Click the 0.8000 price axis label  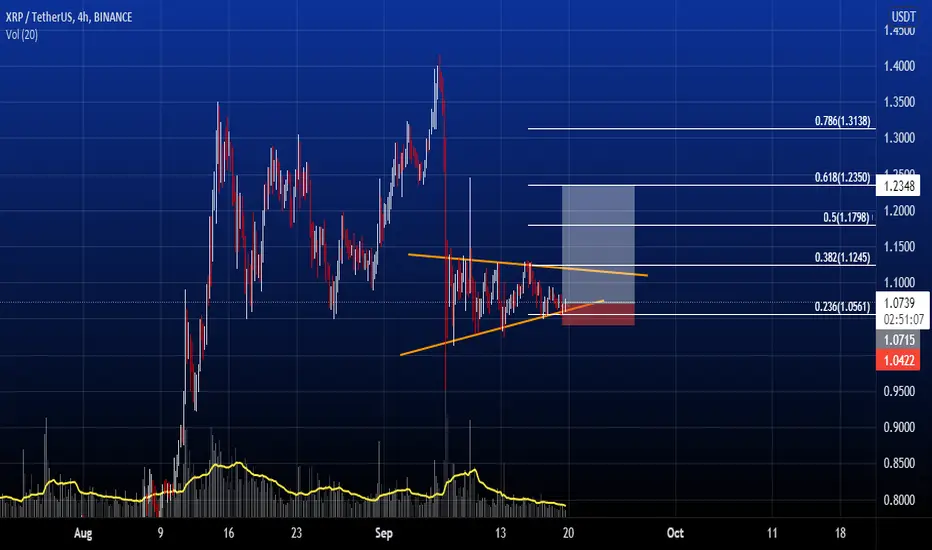[x=899, y=500]
